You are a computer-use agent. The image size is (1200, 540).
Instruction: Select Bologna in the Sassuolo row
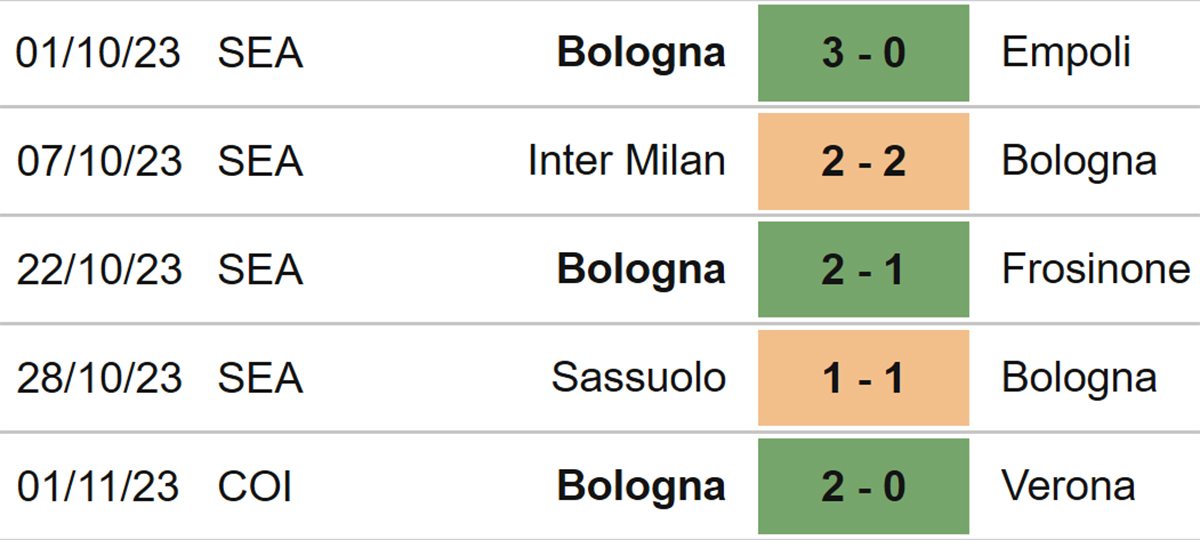(1079, 377)
